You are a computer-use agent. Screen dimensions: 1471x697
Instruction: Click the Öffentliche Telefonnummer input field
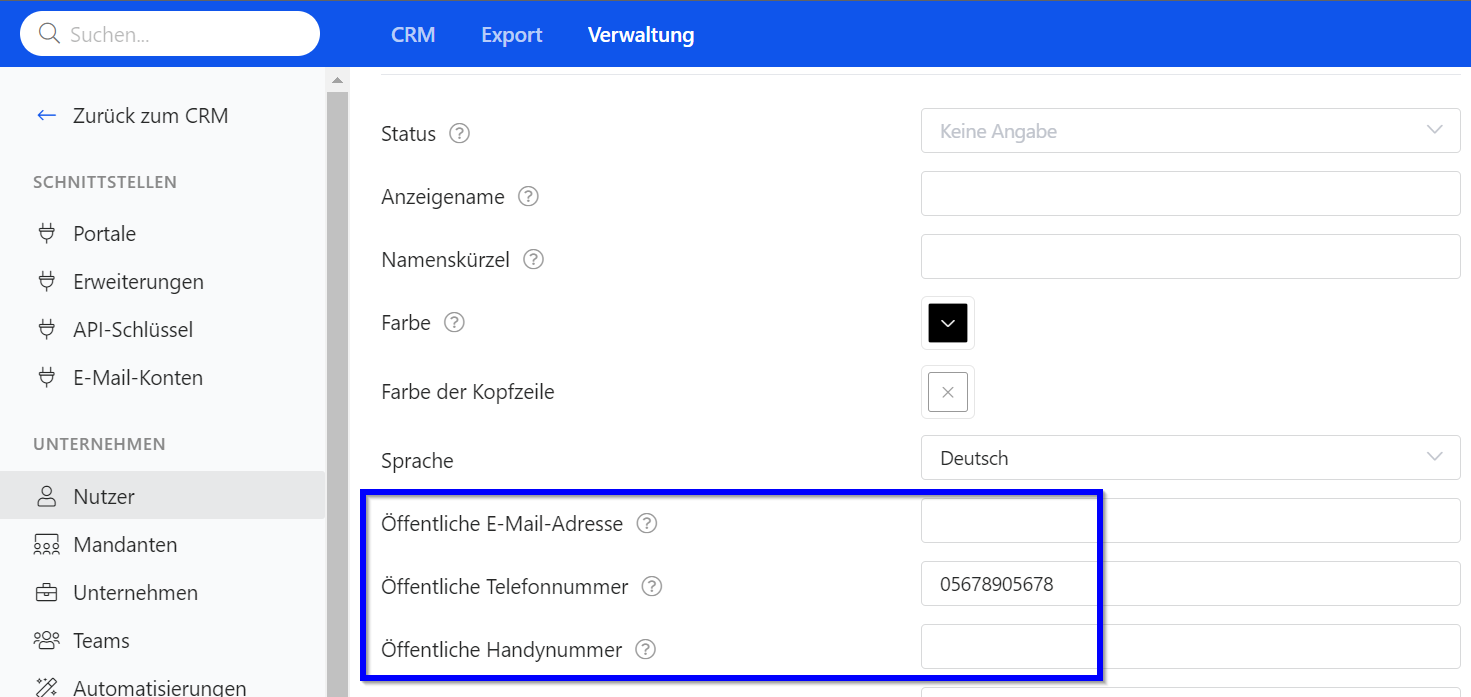[x=1190, y=584]
